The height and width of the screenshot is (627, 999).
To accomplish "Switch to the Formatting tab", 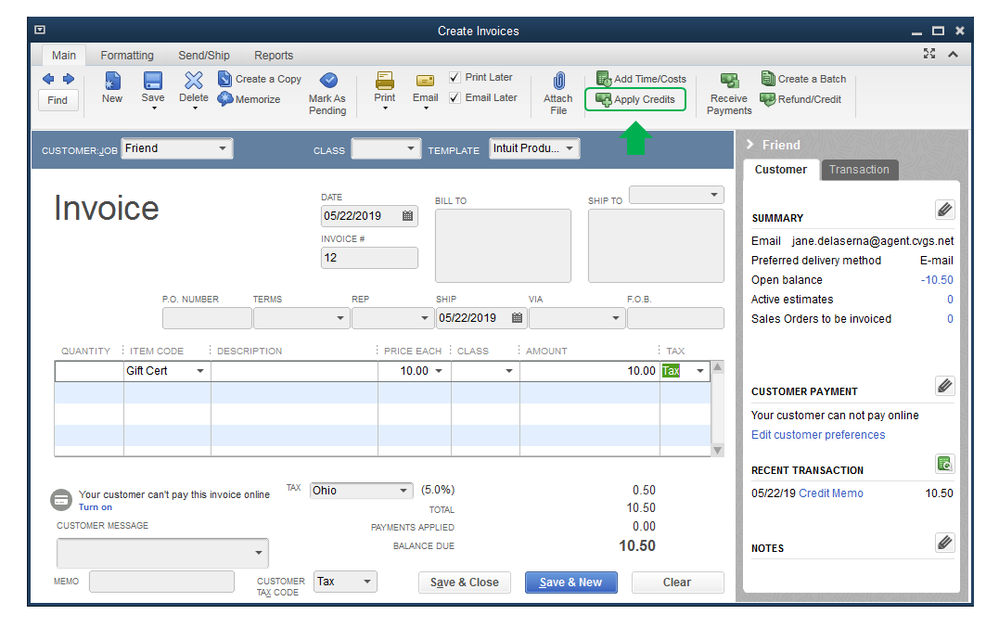I will pyautogui.click(x=127, y=56).
